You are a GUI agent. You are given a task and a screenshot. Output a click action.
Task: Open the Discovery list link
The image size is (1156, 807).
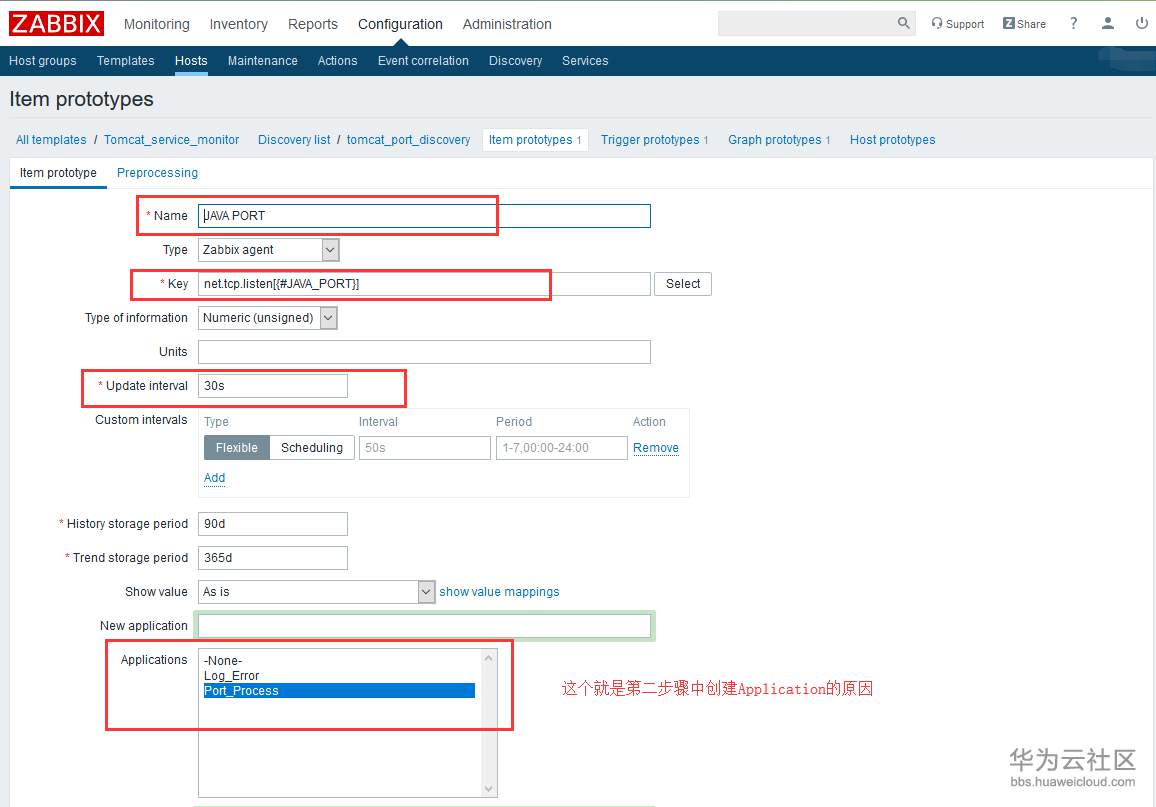coord(294,140)
